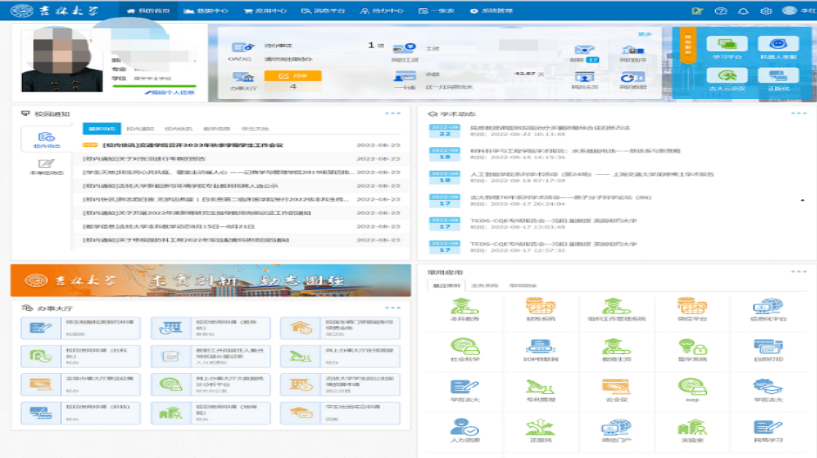This screenshot has width=817, height=458.
Task: Open the settings gear icon in header
Action: pyautogui.click(x=766, y=10)
